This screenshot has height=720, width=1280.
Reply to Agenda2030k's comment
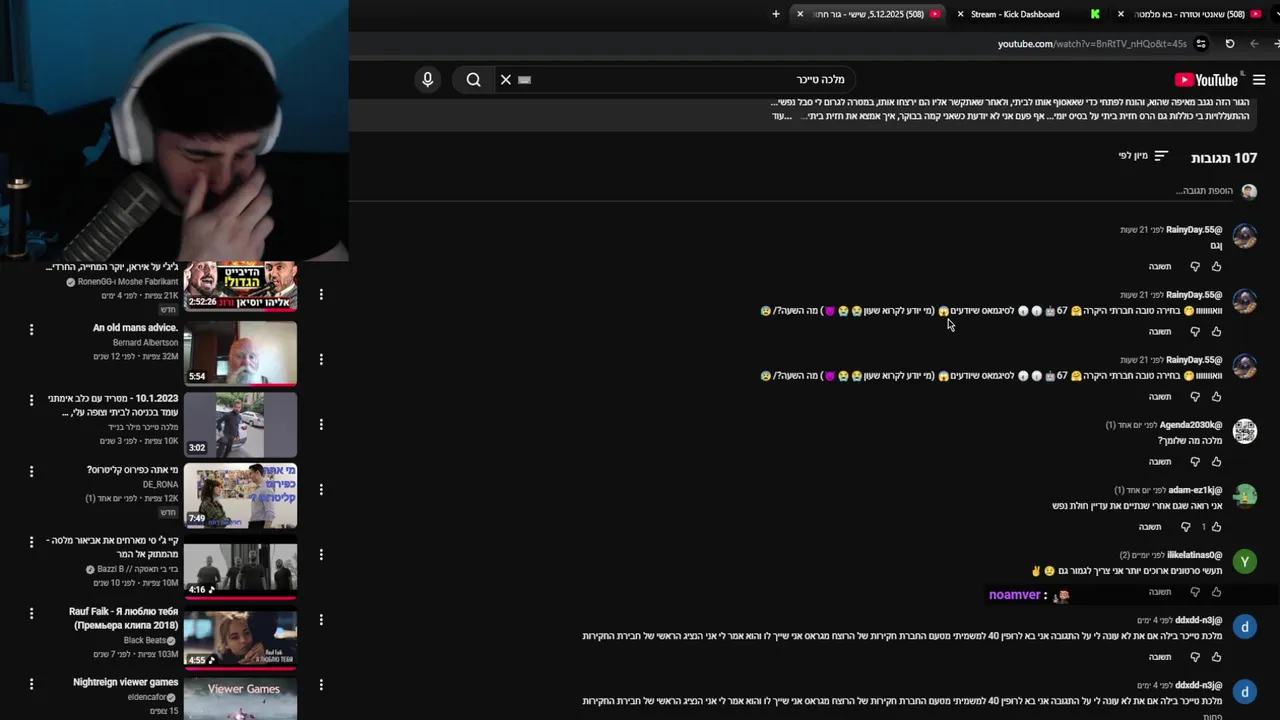(1160, 462)
